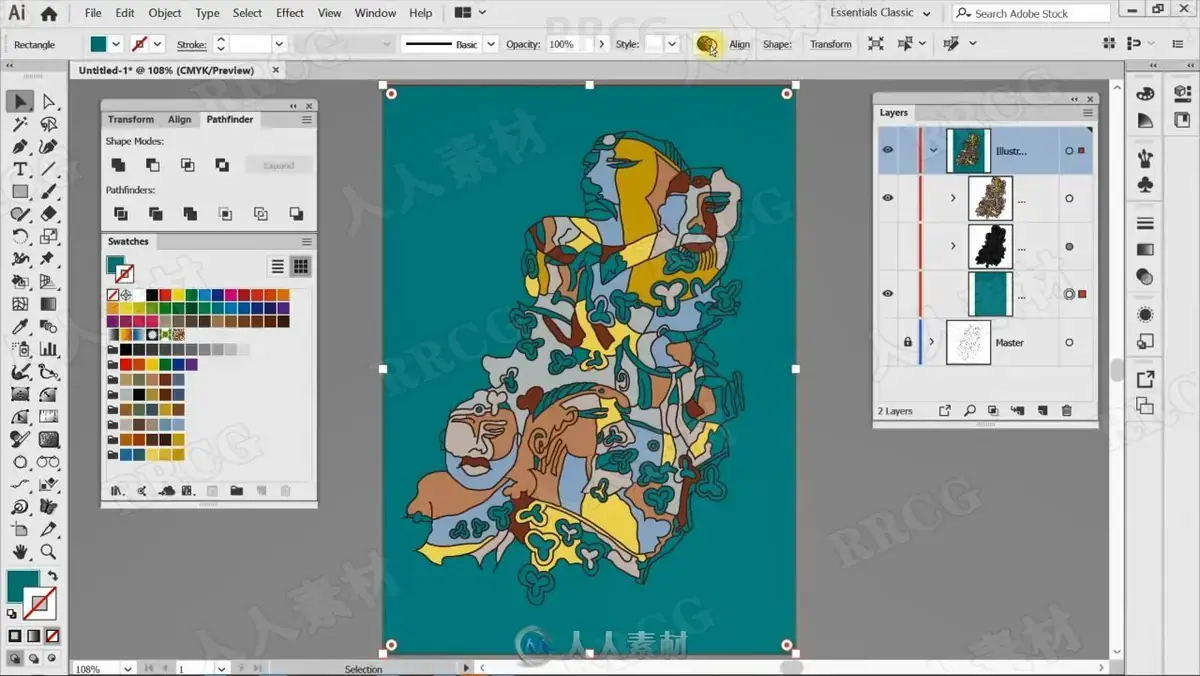Expand the black silhouette sublayer
Screen dimensions: 1200x676
coord(953,246)
